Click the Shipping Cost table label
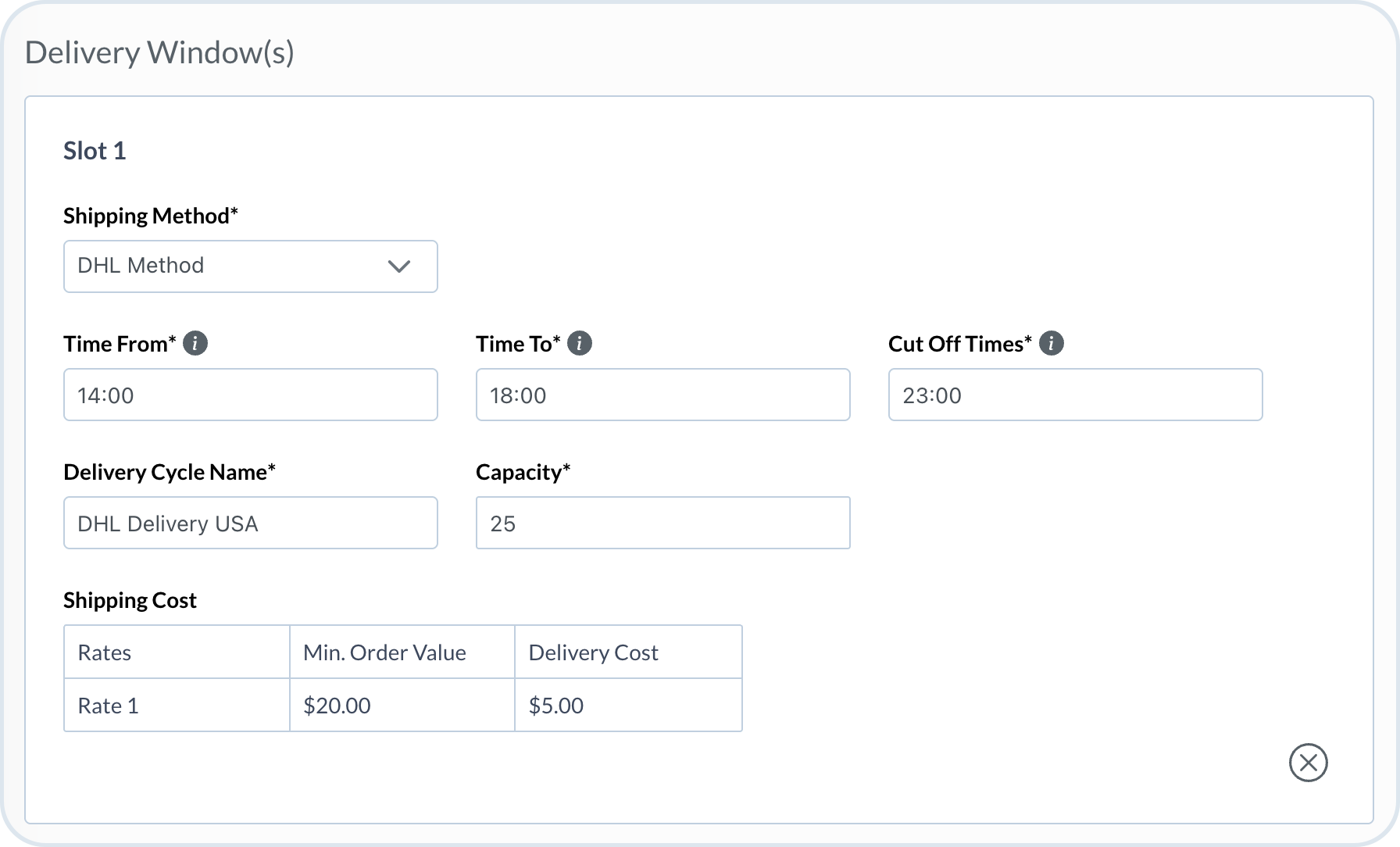The height and width of the screenshot is (847, 1400). [130, 600]
